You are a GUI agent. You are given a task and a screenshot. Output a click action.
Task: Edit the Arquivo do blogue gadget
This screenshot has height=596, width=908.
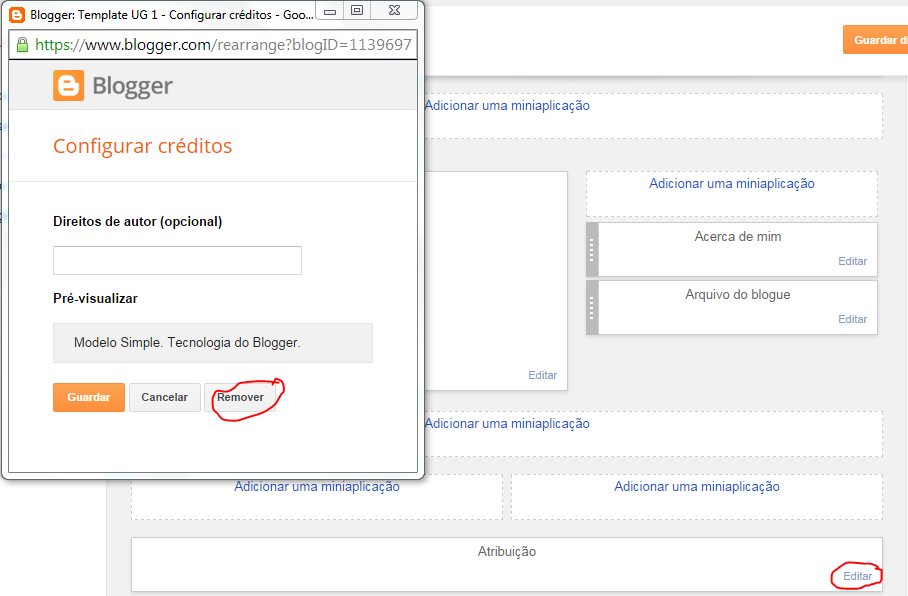(x=853, y=319)
